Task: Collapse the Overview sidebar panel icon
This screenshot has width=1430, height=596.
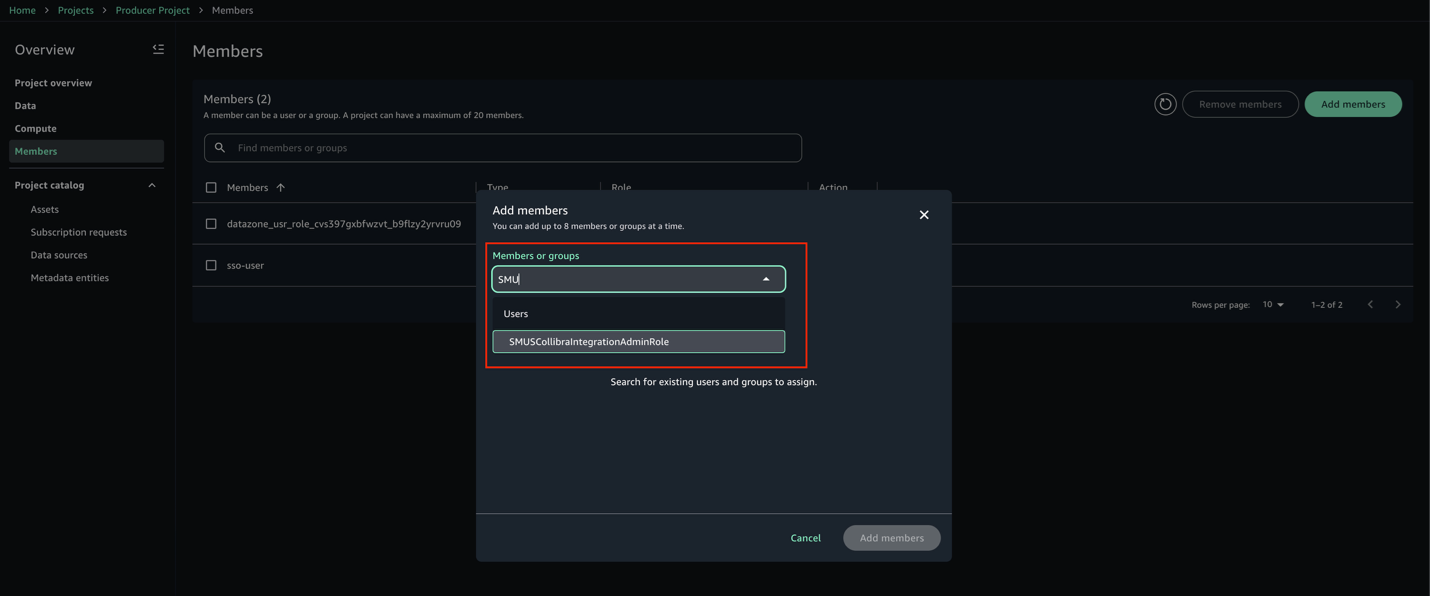Action: click(158, 49)
